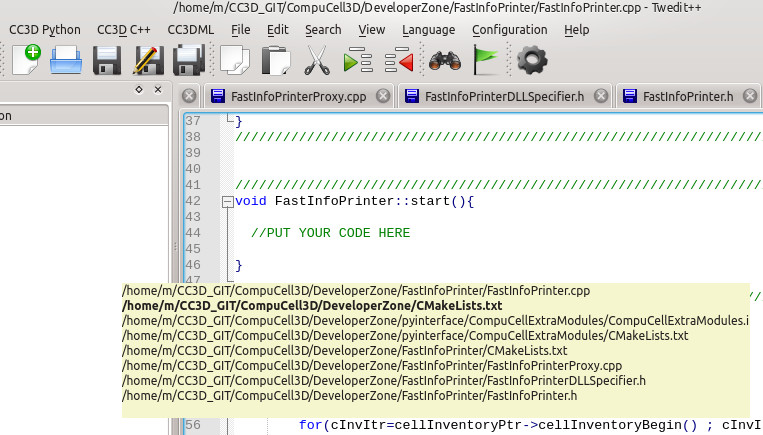
Task: Click the Cut scissors icon
Action: pyautogui.click(x=317, y=61)
